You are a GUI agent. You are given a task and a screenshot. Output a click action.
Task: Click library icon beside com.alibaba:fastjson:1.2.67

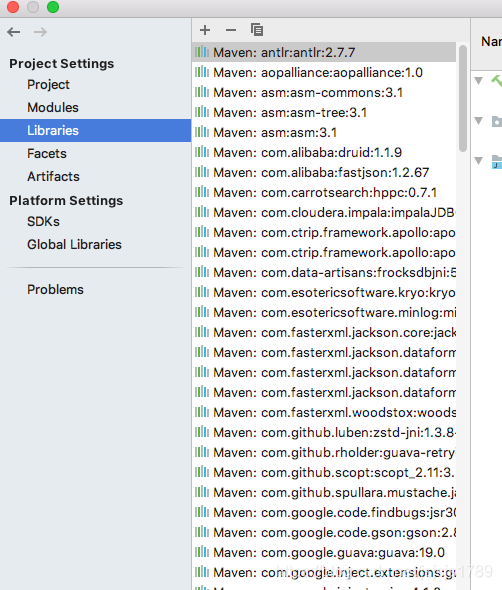pos(202,172)
